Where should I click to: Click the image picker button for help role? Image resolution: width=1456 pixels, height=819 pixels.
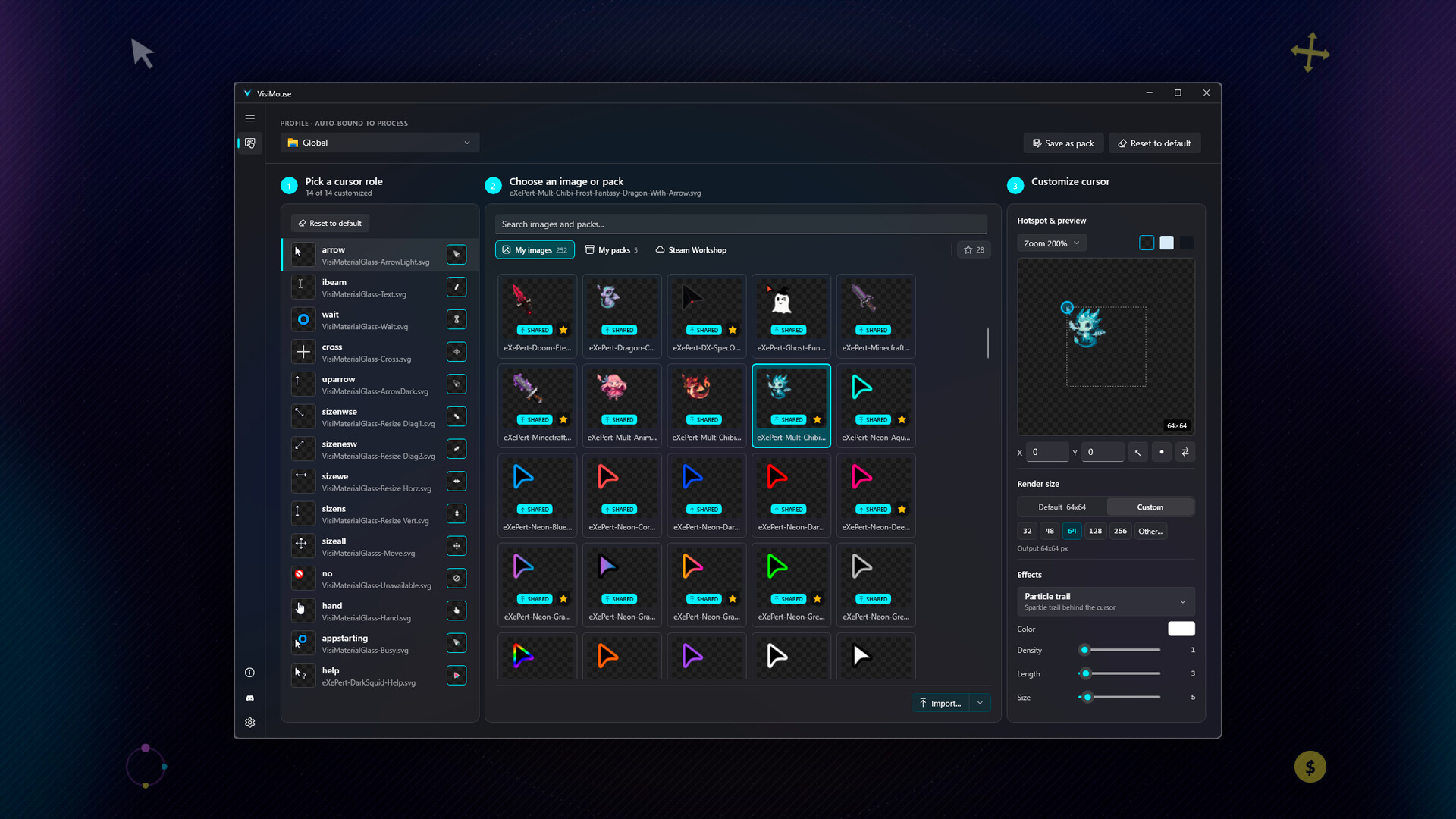pos(457,675)
